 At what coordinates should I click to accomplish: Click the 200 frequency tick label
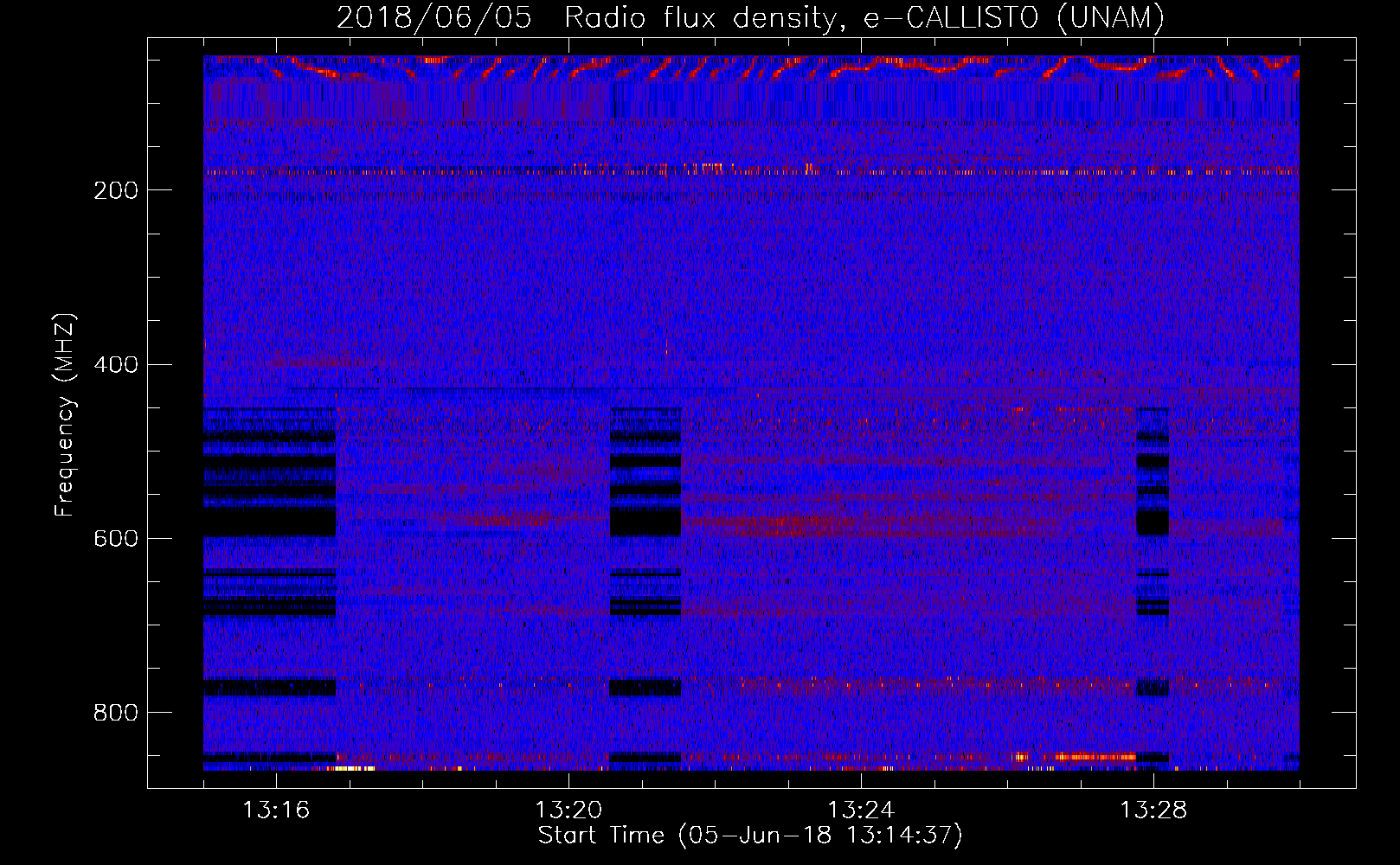click(x=116, y=190)
